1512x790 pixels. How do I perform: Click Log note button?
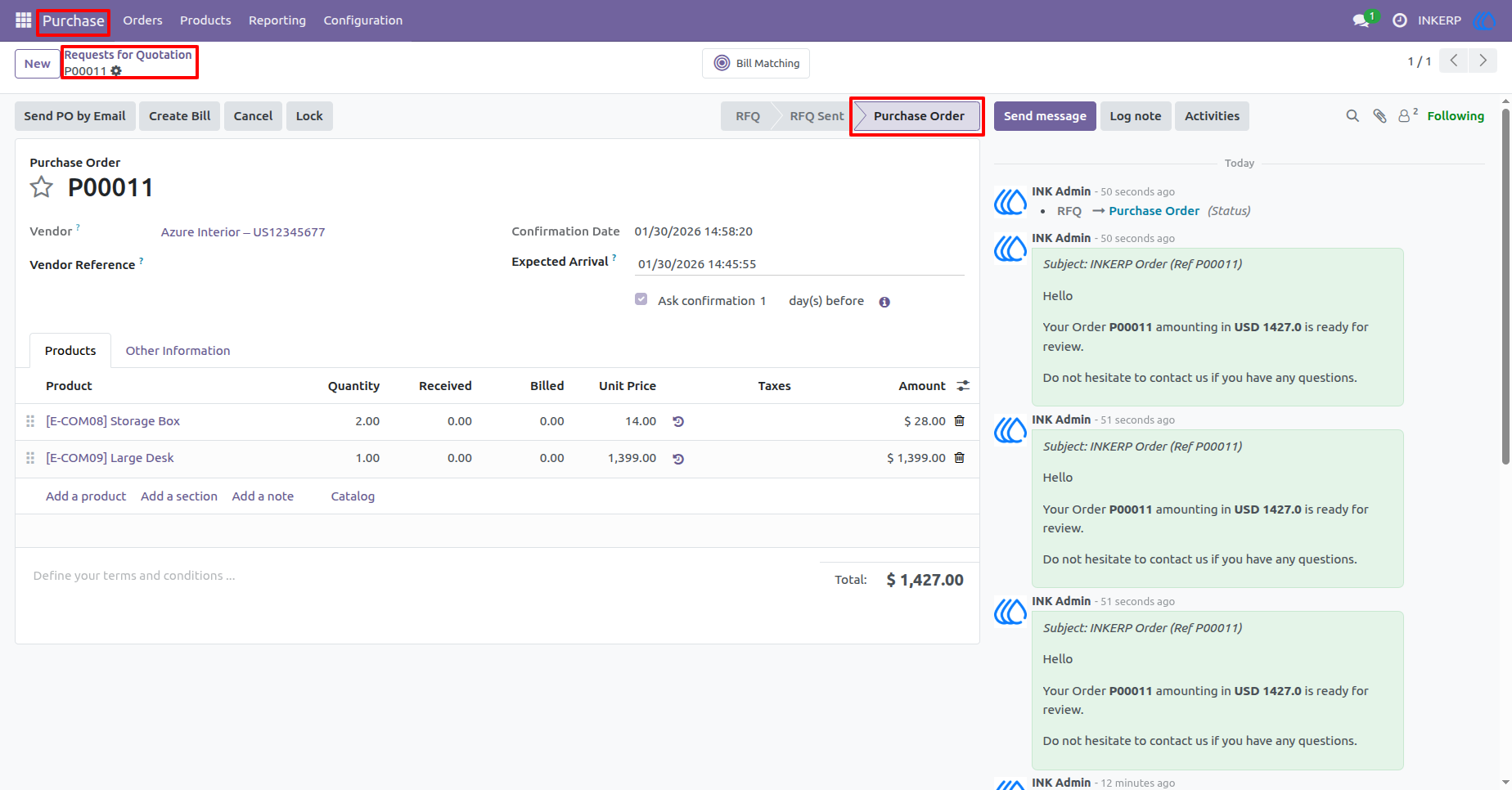click(x=1136, y=116)
